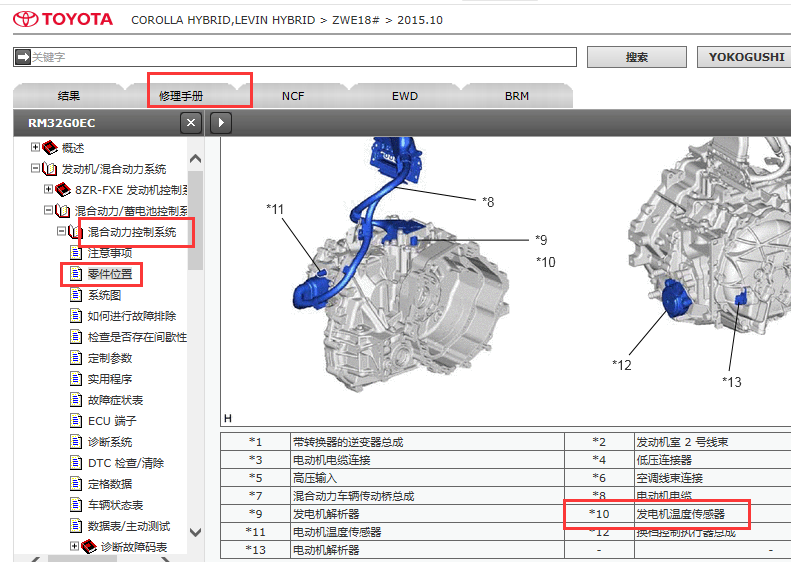Viewport: 791px width, 562px height.
Task: Click the page icon beside DTC 检查/清除
Action: coord(76,463)
